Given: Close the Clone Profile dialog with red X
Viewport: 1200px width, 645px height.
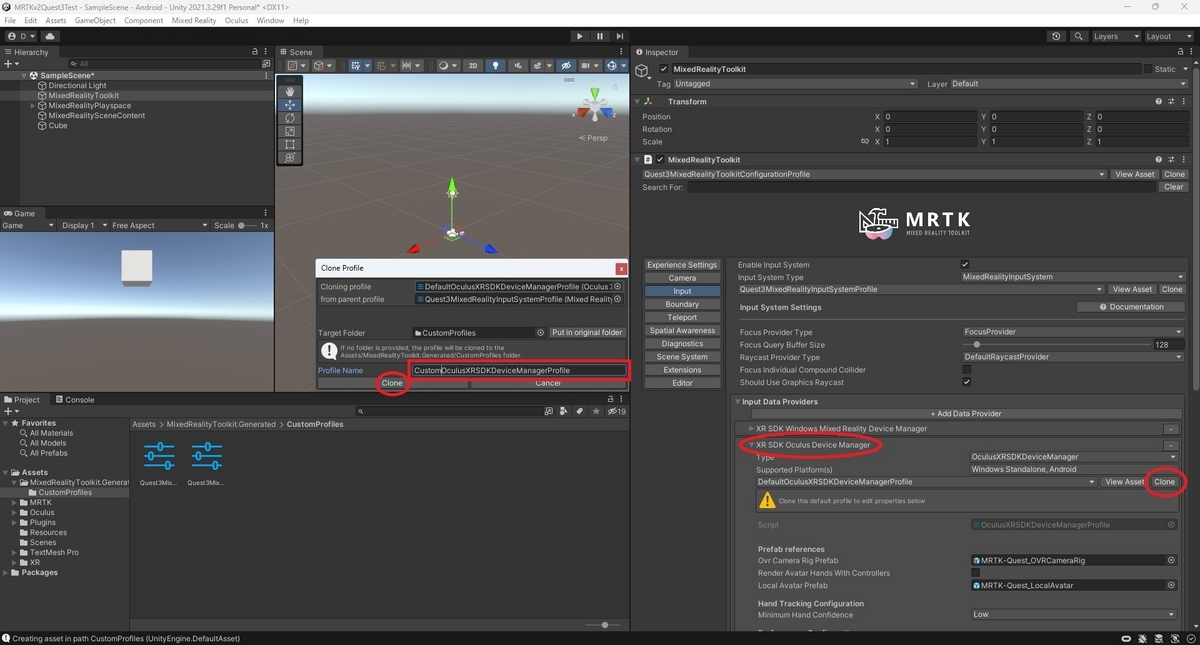Looking at the screenshot, I should coord(621,268).
